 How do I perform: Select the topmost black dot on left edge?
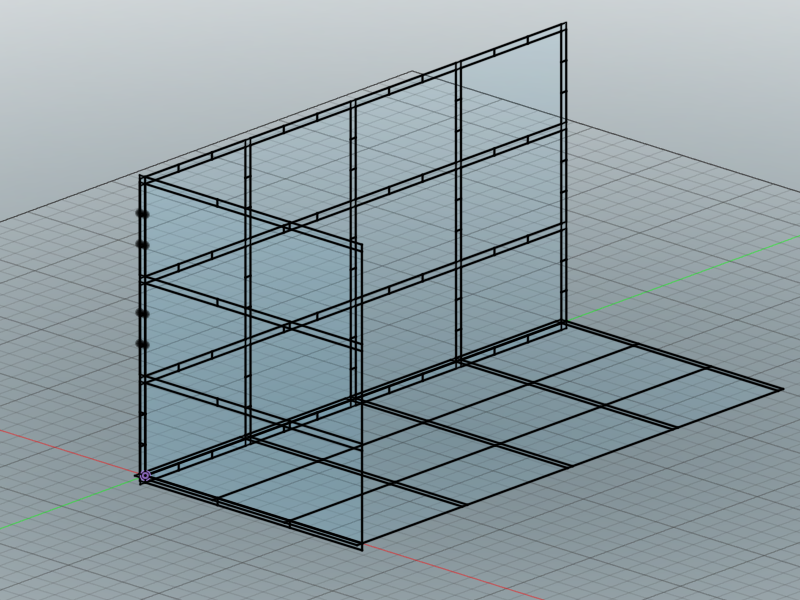[143, 214]
